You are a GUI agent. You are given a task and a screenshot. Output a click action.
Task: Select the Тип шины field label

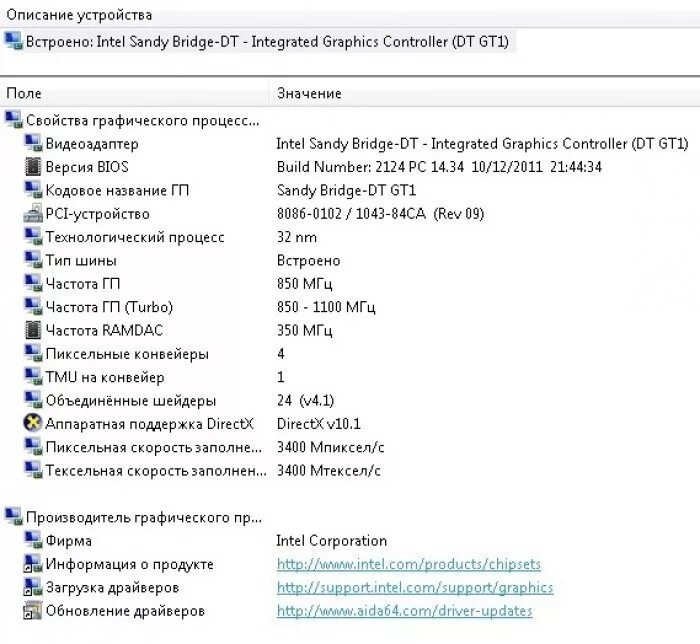click(81, 260)
